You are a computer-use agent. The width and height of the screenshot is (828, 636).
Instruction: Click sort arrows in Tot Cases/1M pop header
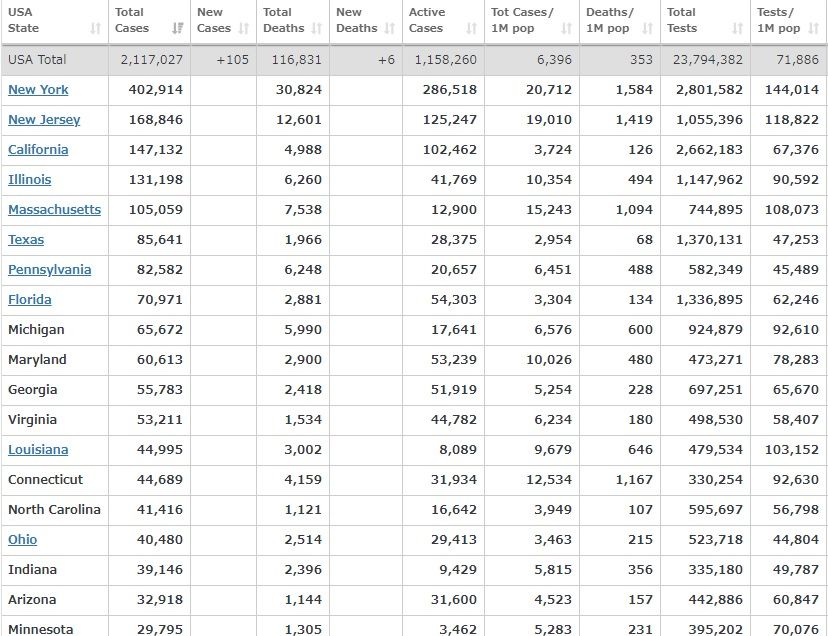coord(567,29)
